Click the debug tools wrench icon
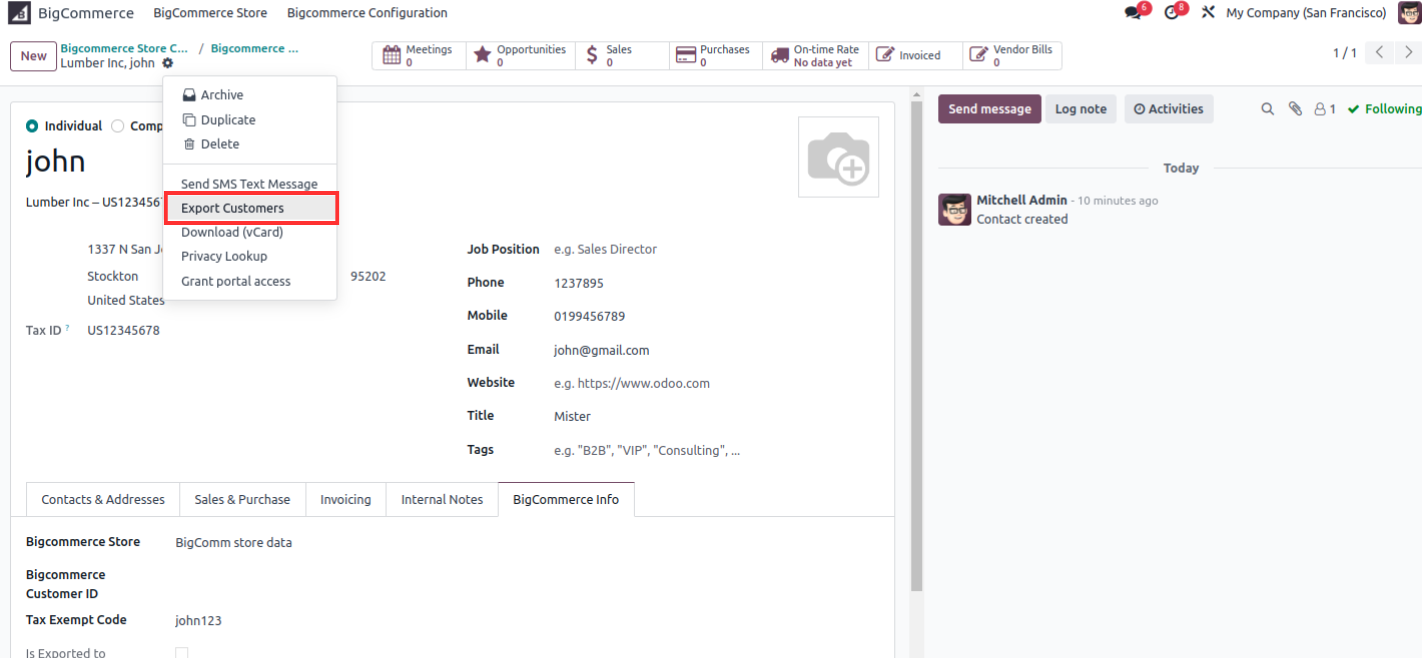1422x658 pixels. pyautogui.click(x=1208, y=13)
